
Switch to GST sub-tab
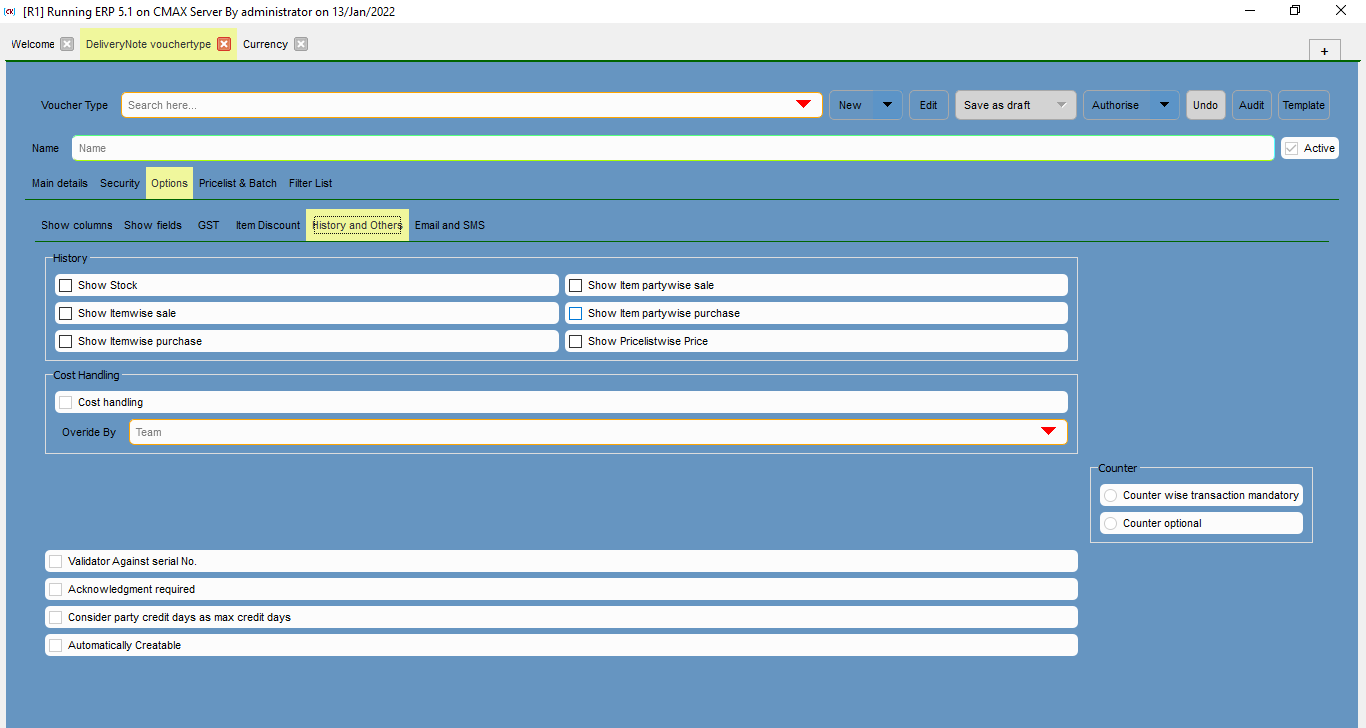point(209,225)
